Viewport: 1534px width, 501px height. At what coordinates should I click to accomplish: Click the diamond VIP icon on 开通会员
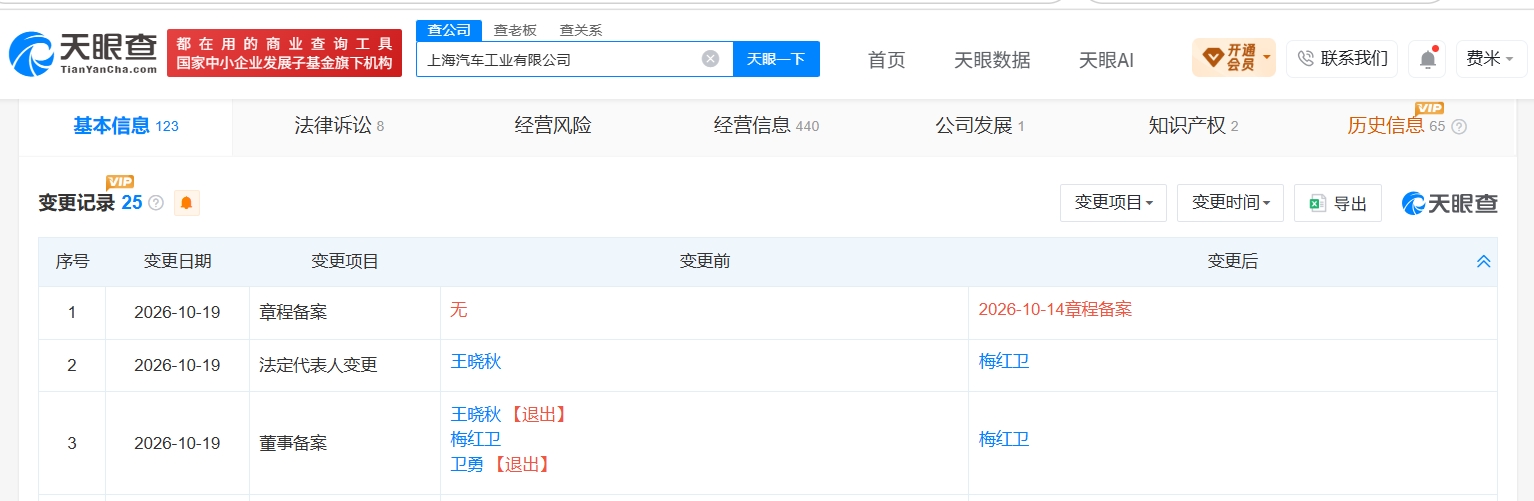pos(1211,58)
